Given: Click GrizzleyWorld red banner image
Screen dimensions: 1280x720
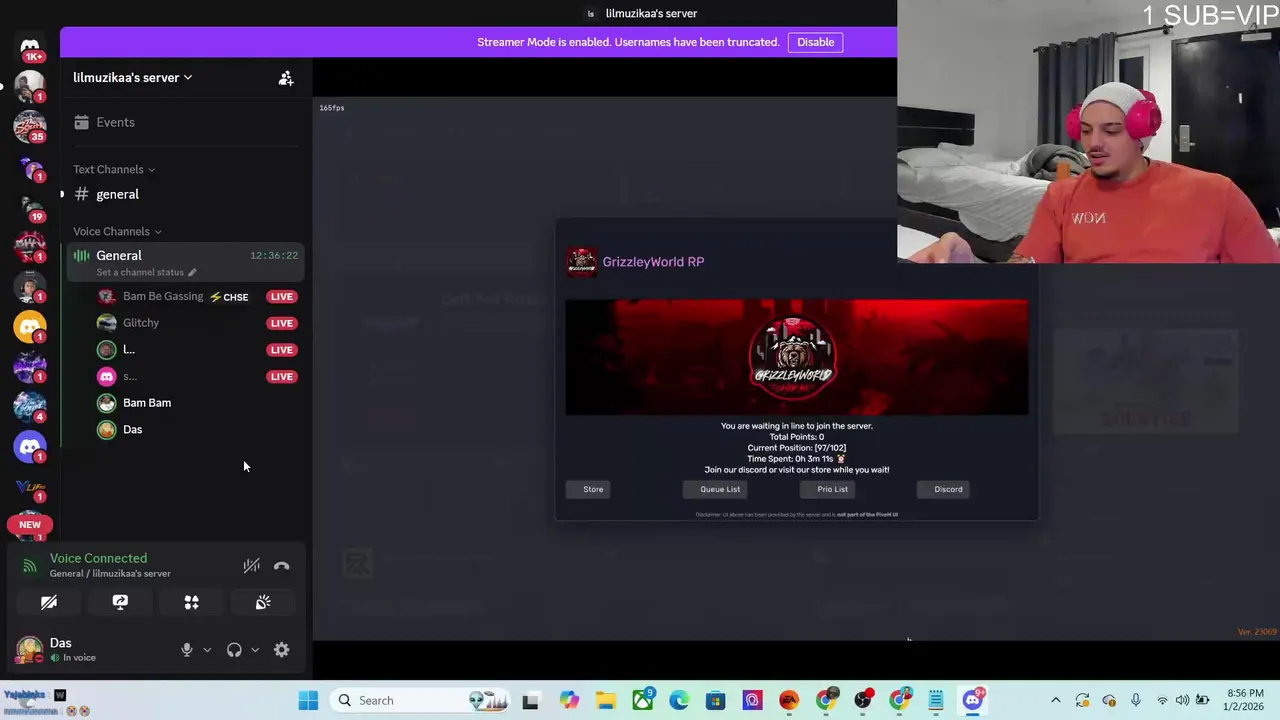Looking at the screenshot, I should click(796, 357).
